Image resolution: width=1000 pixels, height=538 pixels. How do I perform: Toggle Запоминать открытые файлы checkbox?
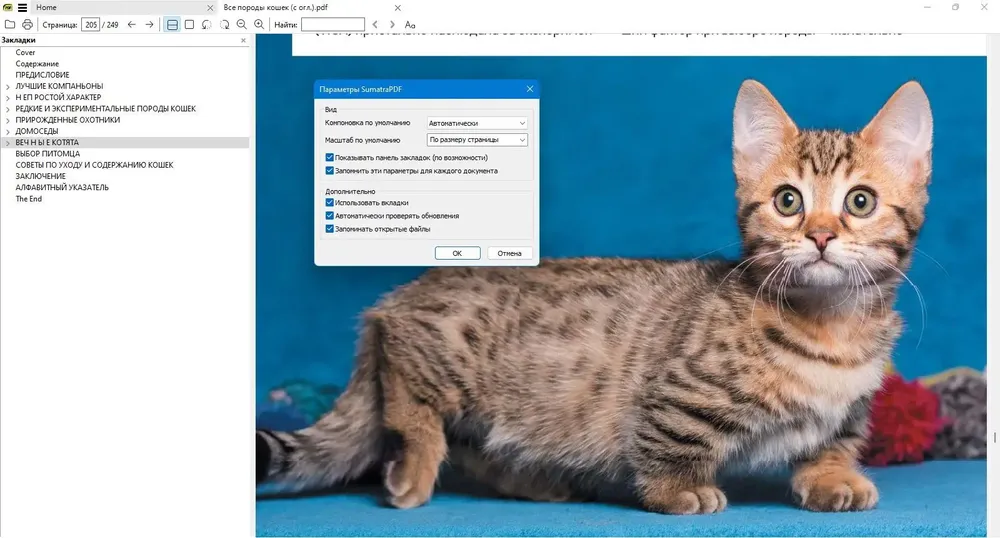(330, 229)
